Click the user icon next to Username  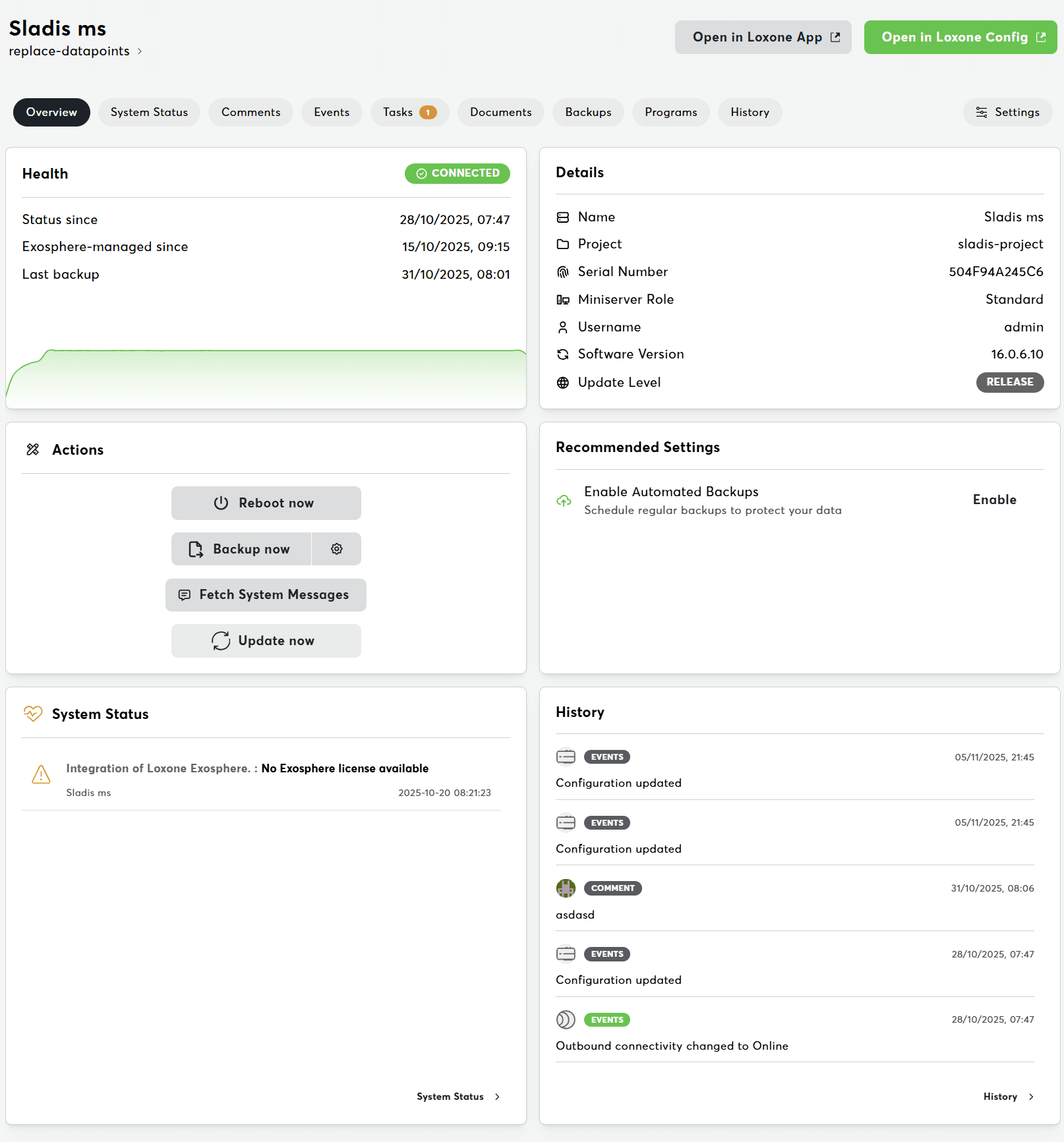click(x=563, y=328)
